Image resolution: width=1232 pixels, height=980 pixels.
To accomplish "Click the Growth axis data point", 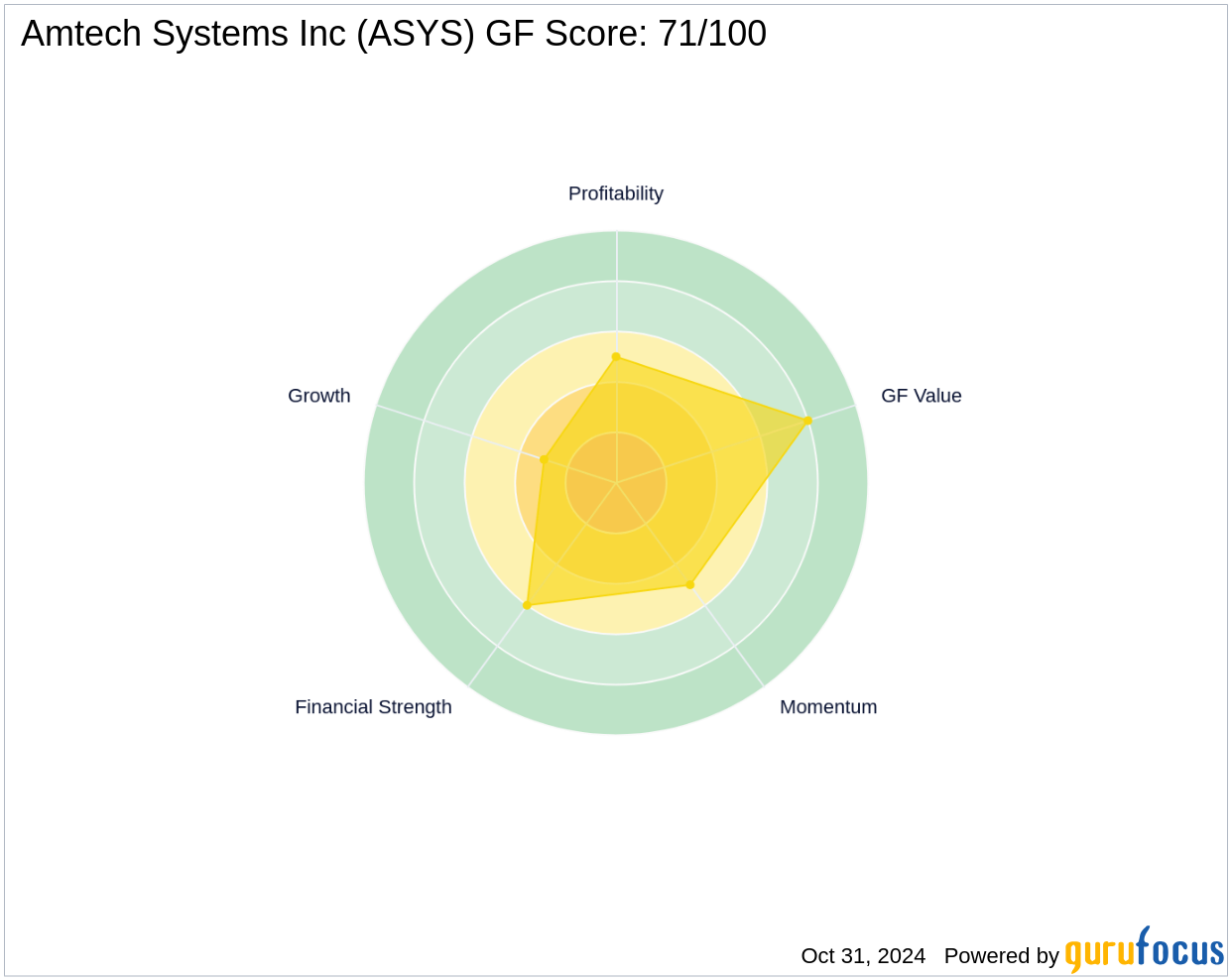I will pyautogui.click(x=544, y=459).
